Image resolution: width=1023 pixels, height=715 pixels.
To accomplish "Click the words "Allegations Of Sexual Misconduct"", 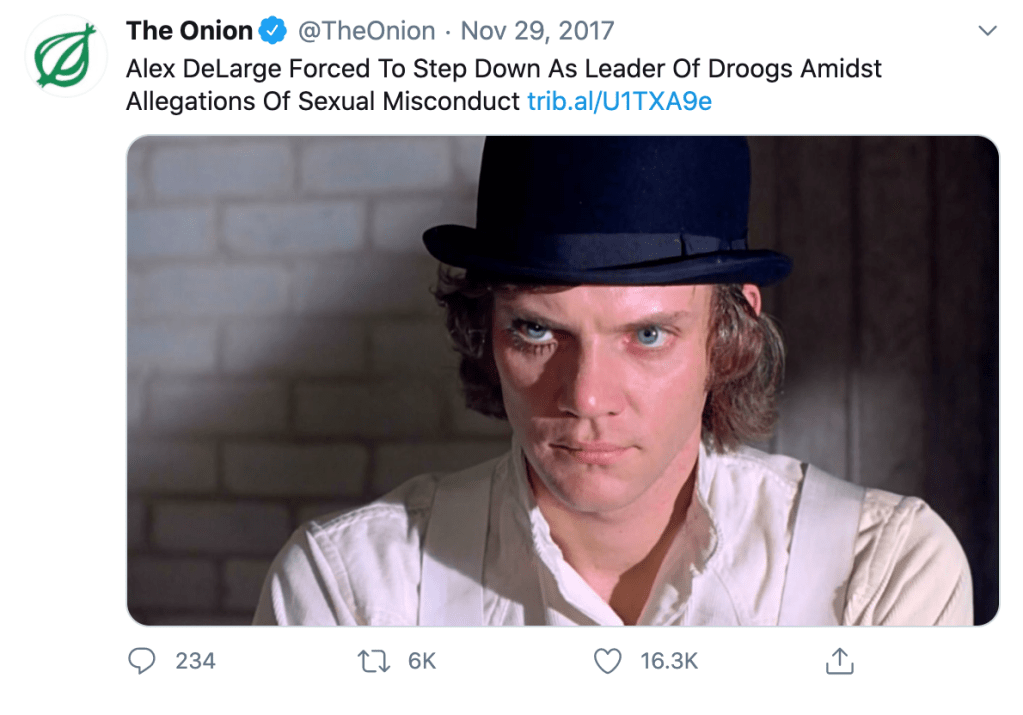I will point(322,101).
